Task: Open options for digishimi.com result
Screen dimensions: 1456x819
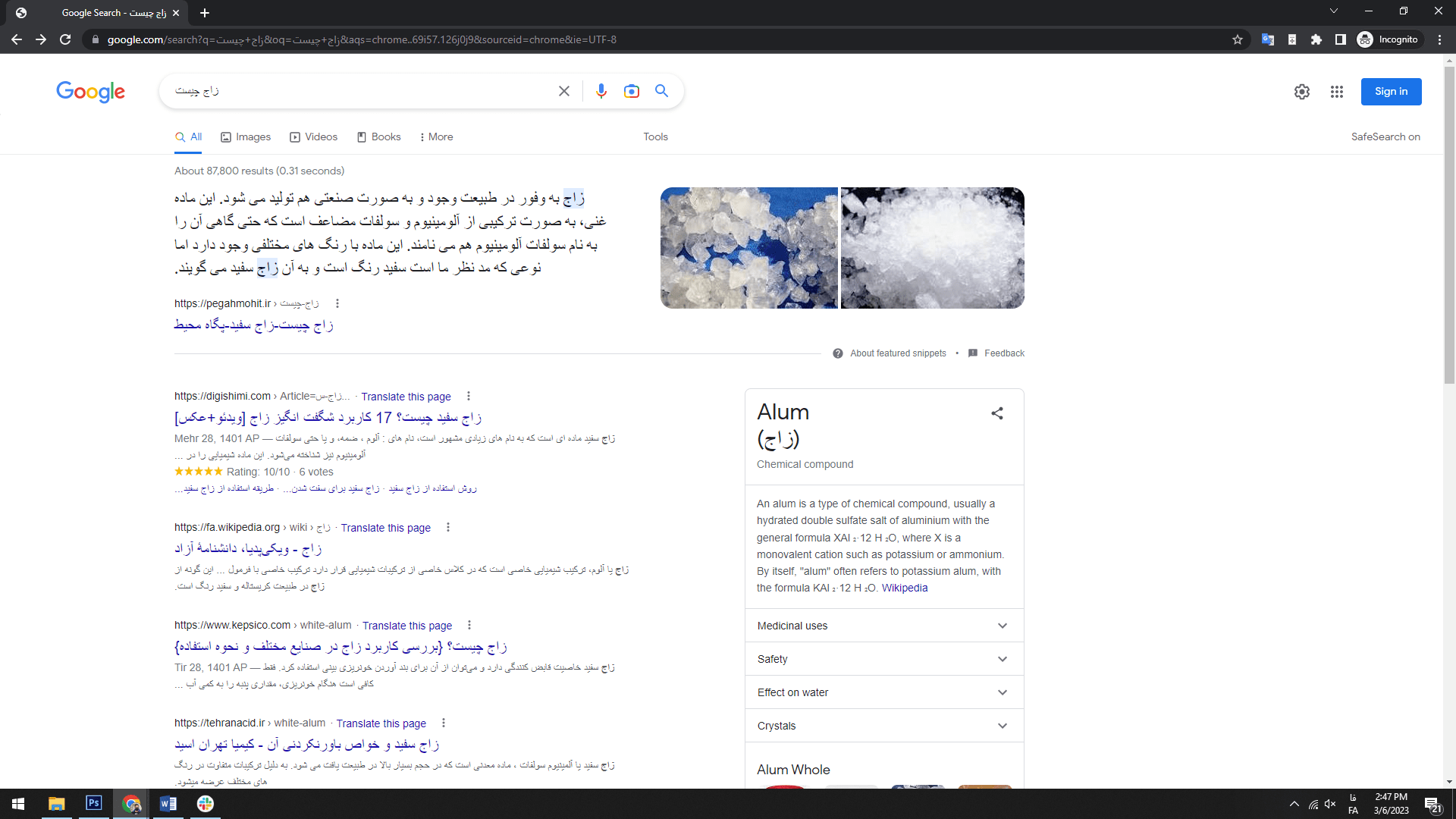Action: pos(469,396)
